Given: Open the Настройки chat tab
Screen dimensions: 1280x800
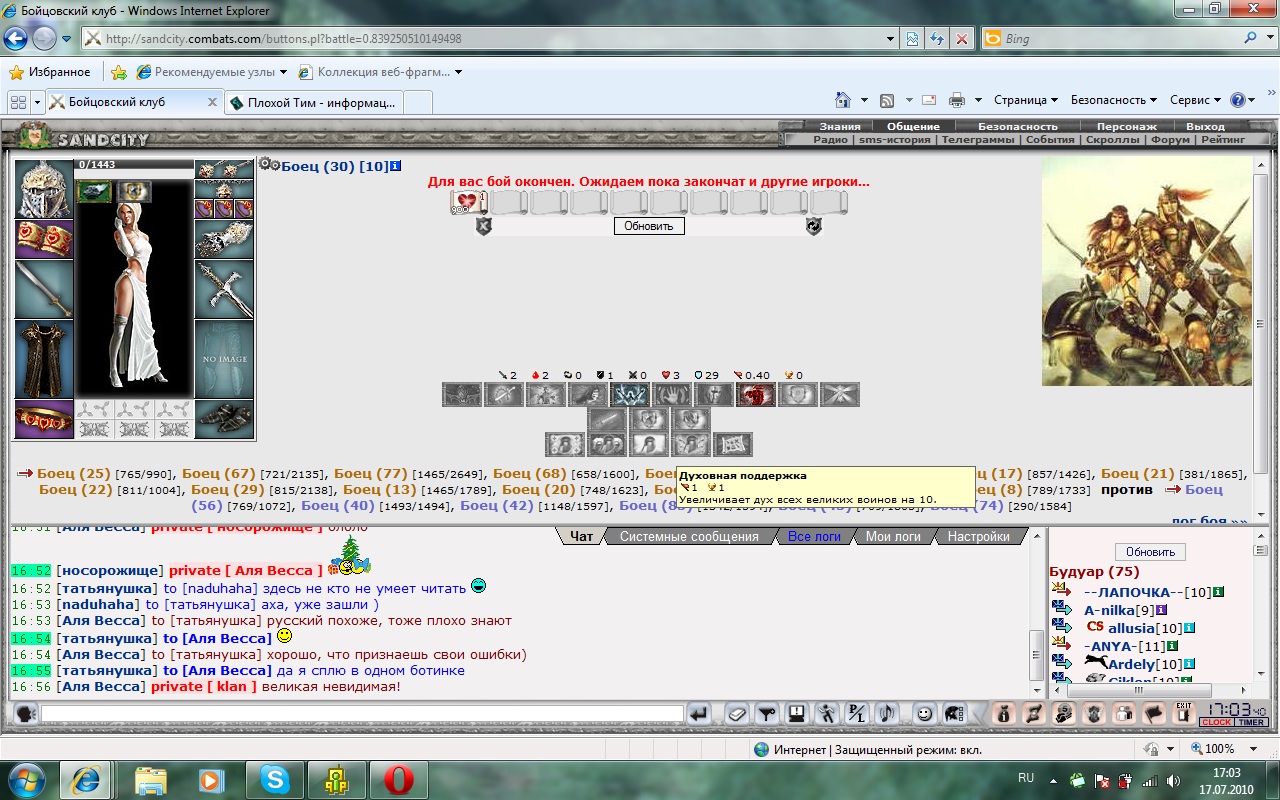Looking at the screenshot, I should pyautogui.click(x=978, y=537).
